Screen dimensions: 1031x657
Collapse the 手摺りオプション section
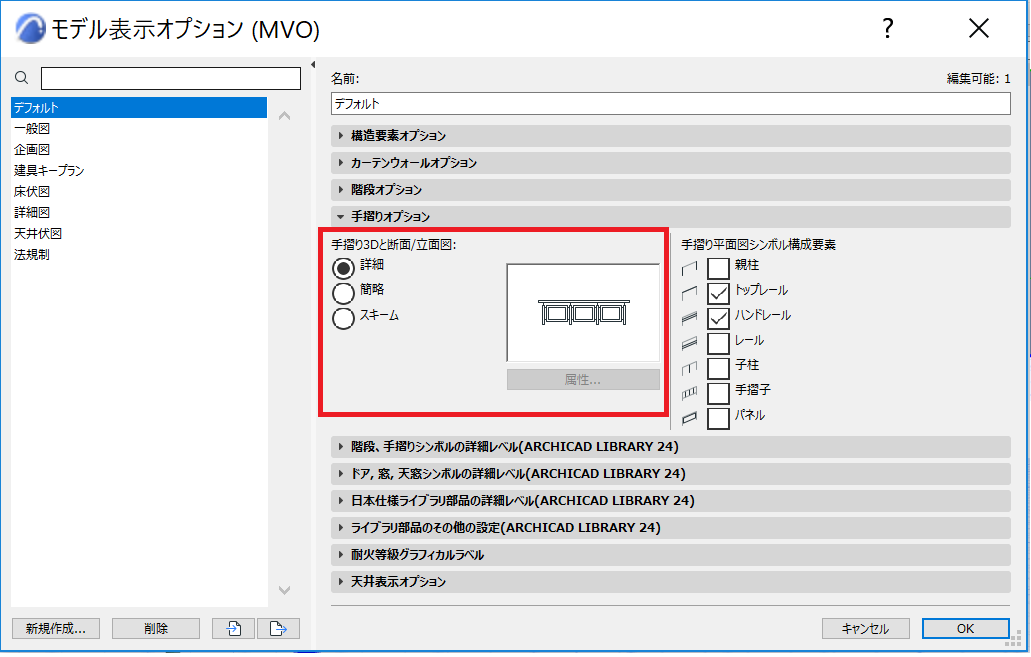(x=671, y=216)
